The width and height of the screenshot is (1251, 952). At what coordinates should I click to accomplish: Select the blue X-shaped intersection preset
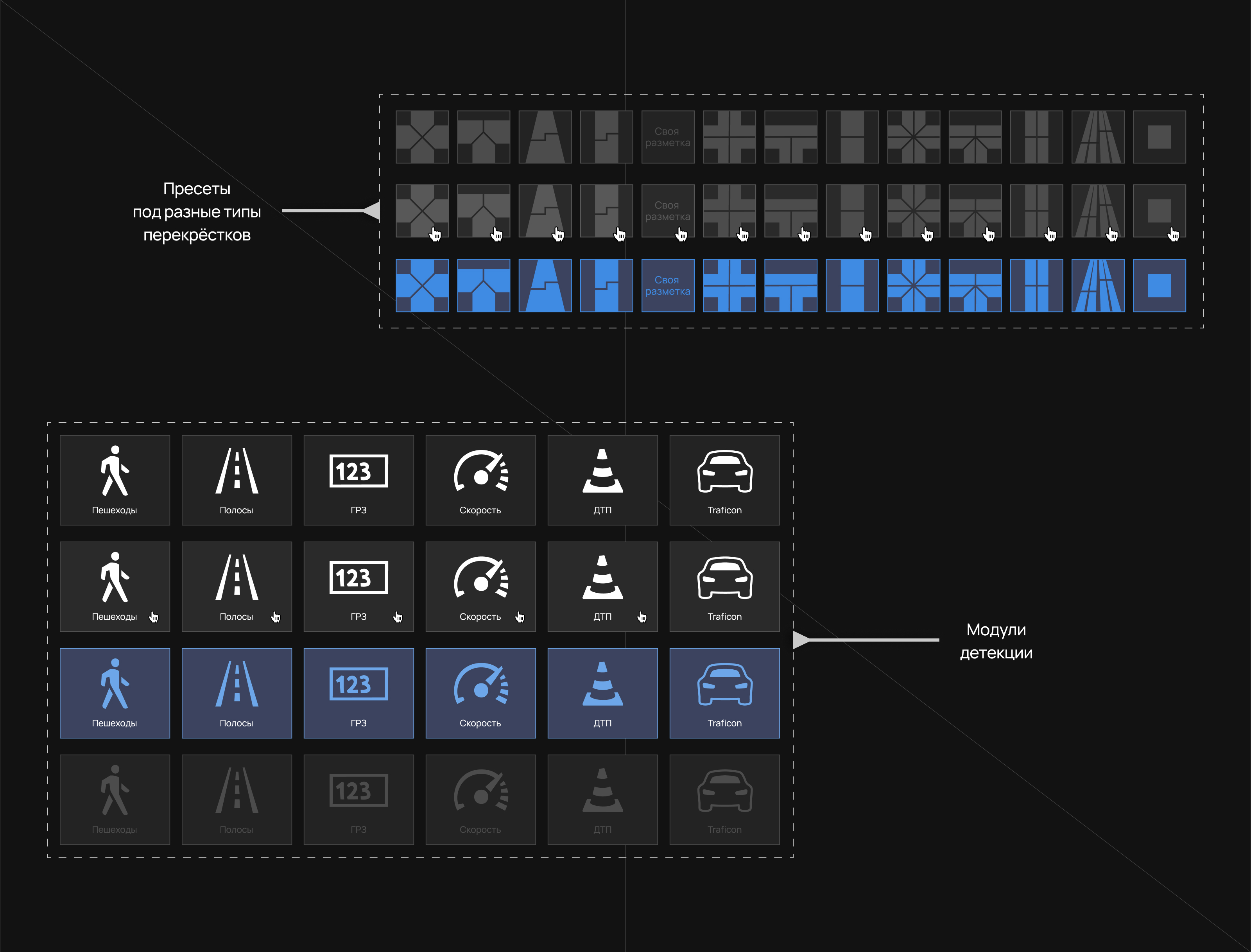[x=422, y=285]
